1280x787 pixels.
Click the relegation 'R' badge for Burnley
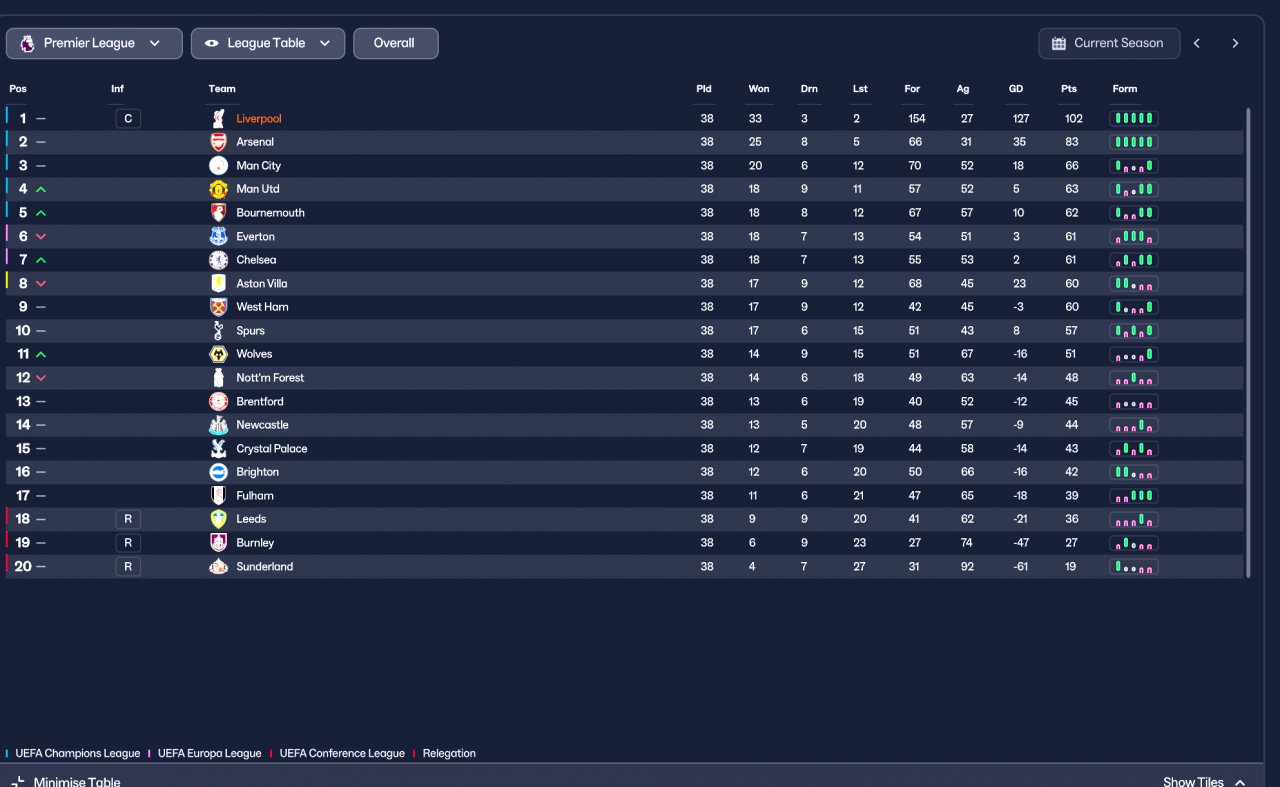[x=128, y=543]
